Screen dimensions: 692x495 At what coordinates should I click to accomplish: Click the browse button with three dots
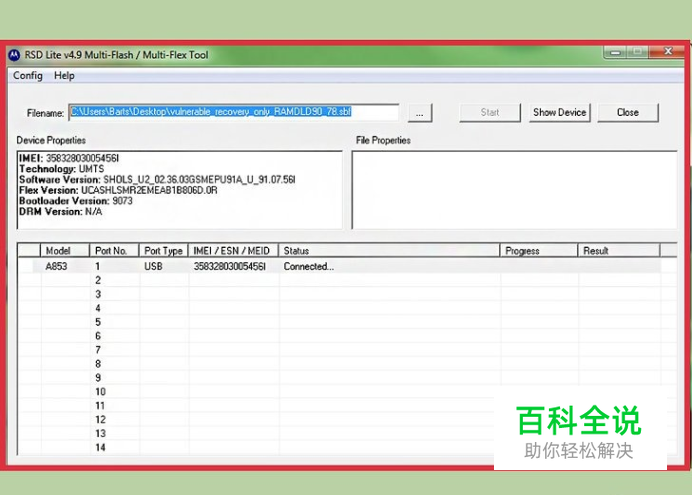(420, 113)
